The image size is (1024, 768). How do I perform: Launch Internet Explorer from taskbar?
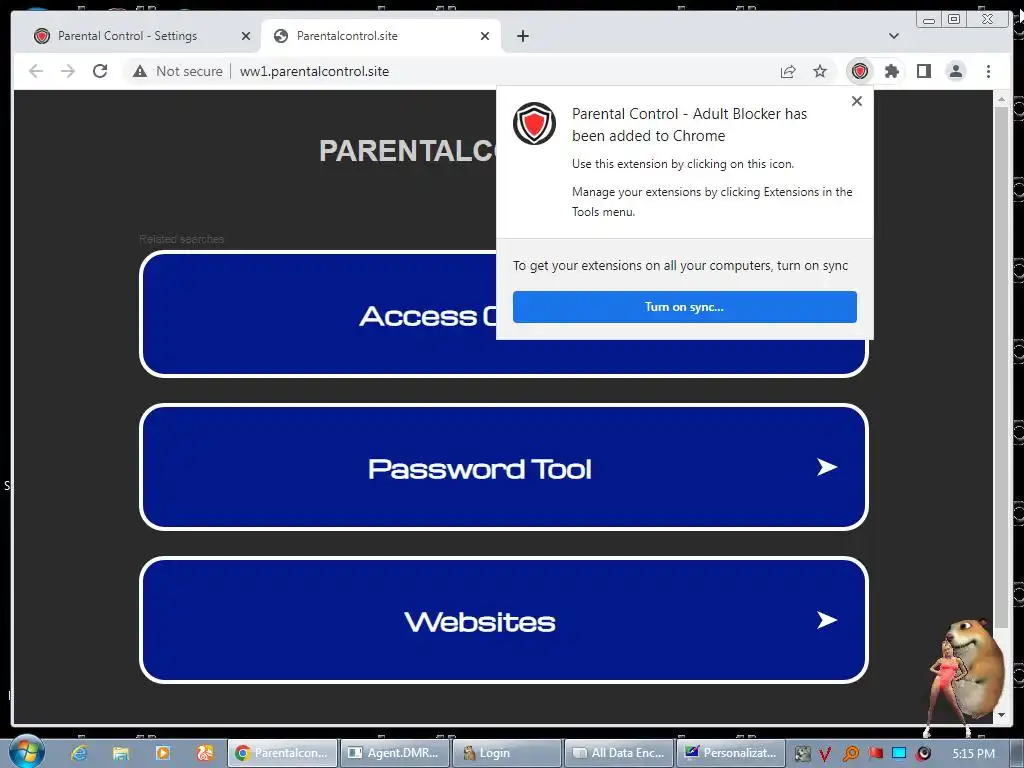pyautogui.click(x=79, y=753)
